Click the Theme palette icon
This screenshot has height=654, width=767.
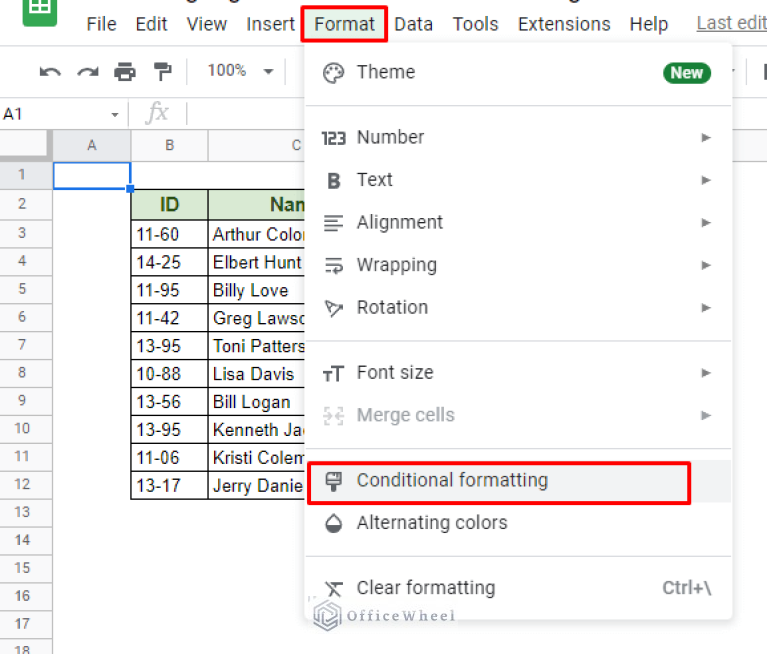334,72
